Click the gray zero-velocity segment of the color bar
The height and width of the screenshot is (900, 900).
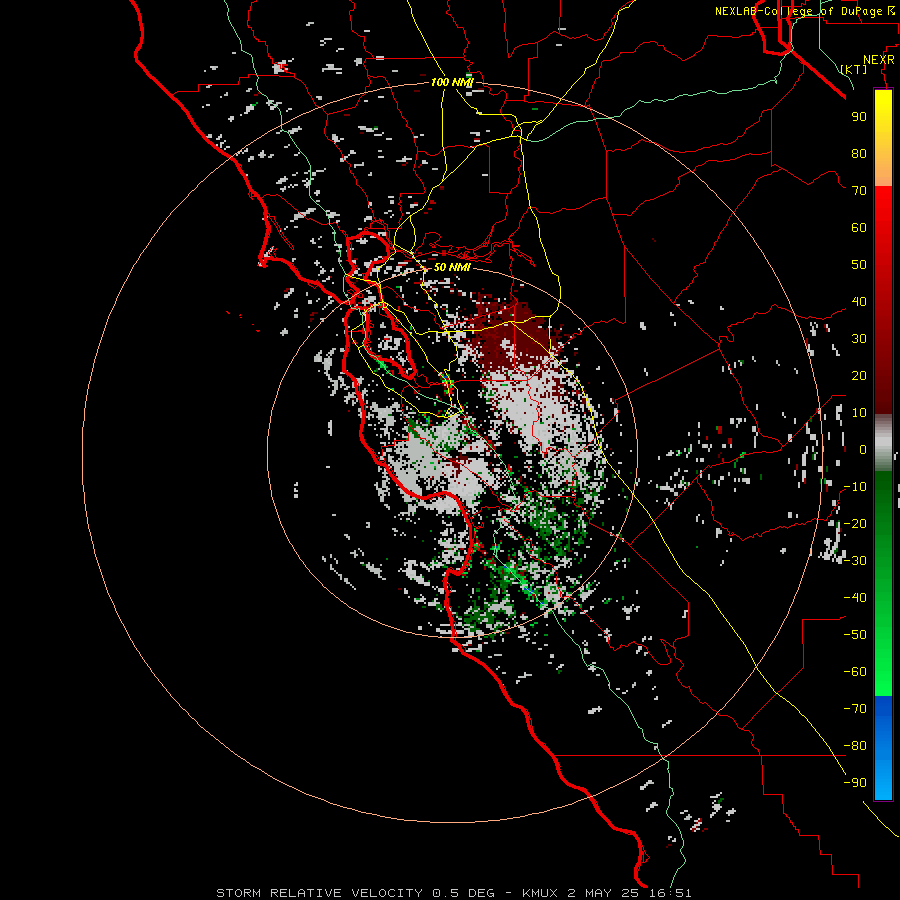point(883,442)
